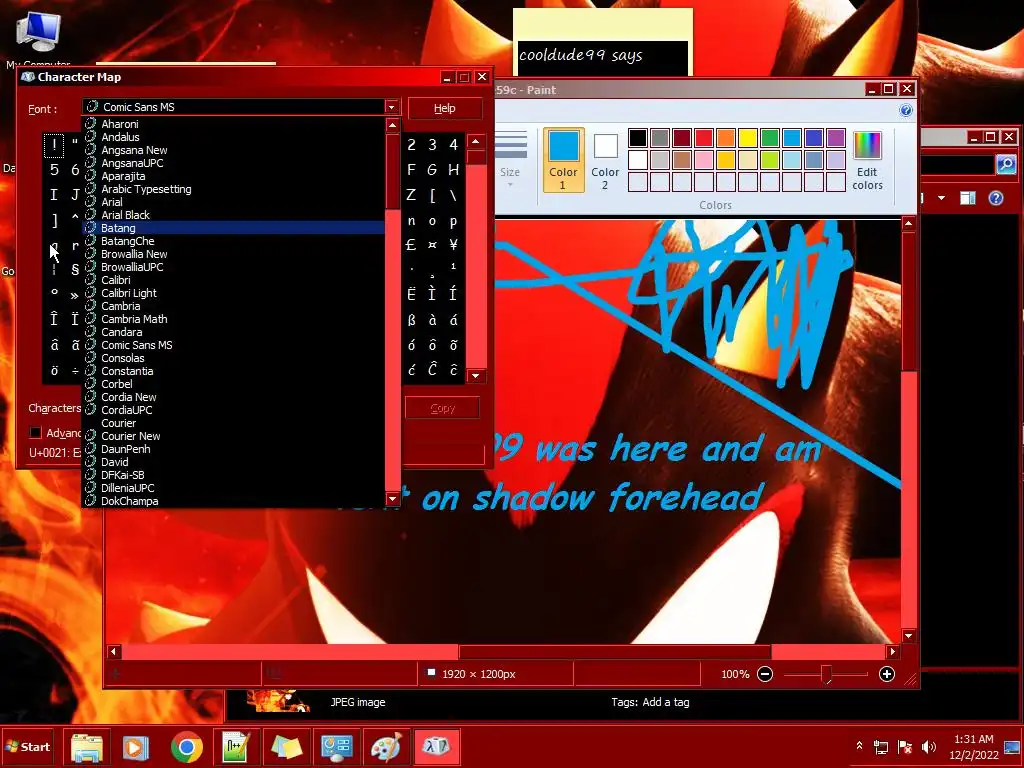This screenshot has width=1024, height=768.
Task: Select the pound sign character cell
Action: point(411,245)
